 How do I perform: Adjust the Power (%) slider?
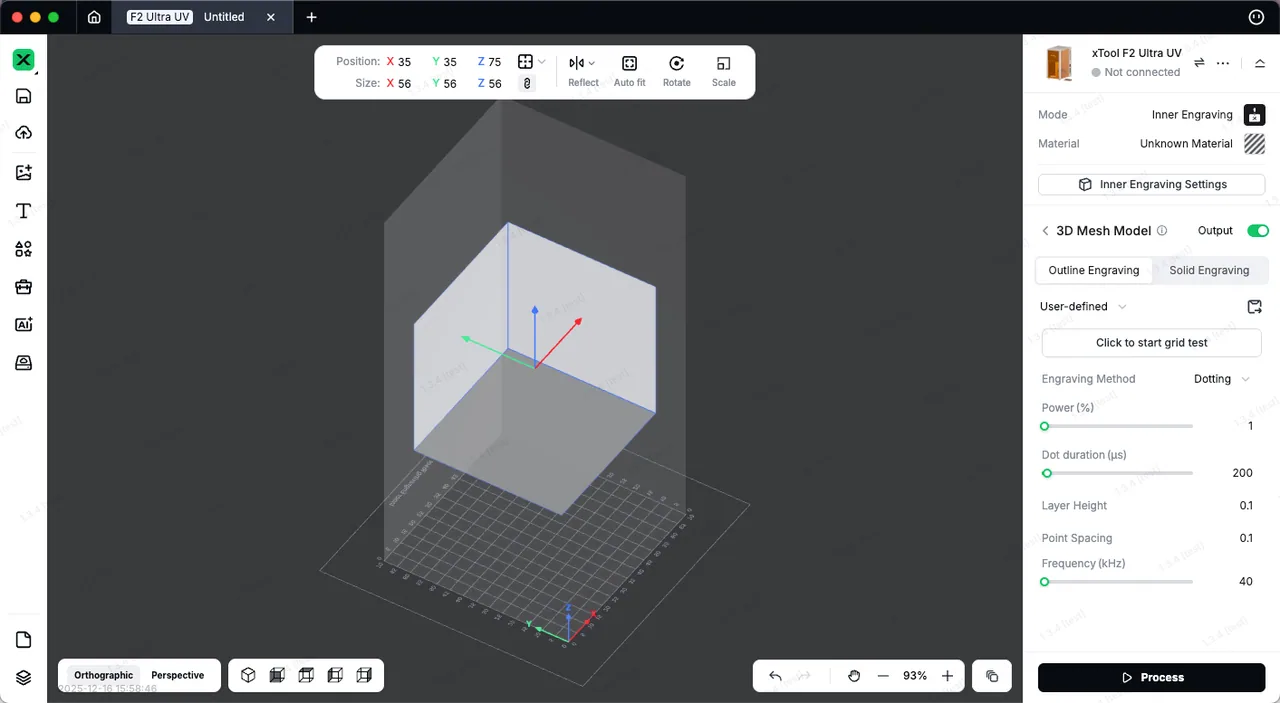(x=1117, y=426)
